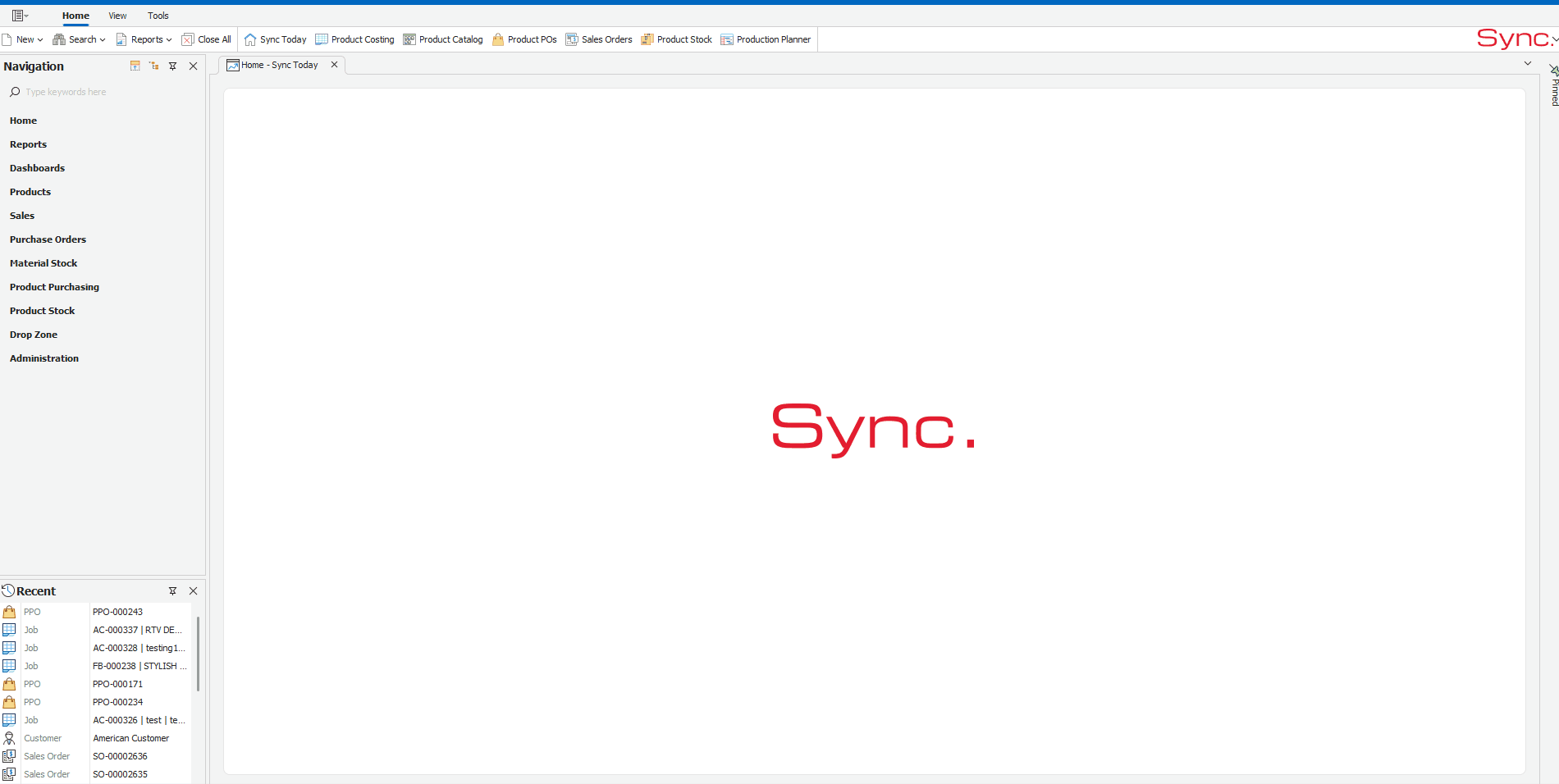Click the navigation keyword search field
This screenshot has height=784, width=1559.
pyautogui.click(x=103, y=92)
